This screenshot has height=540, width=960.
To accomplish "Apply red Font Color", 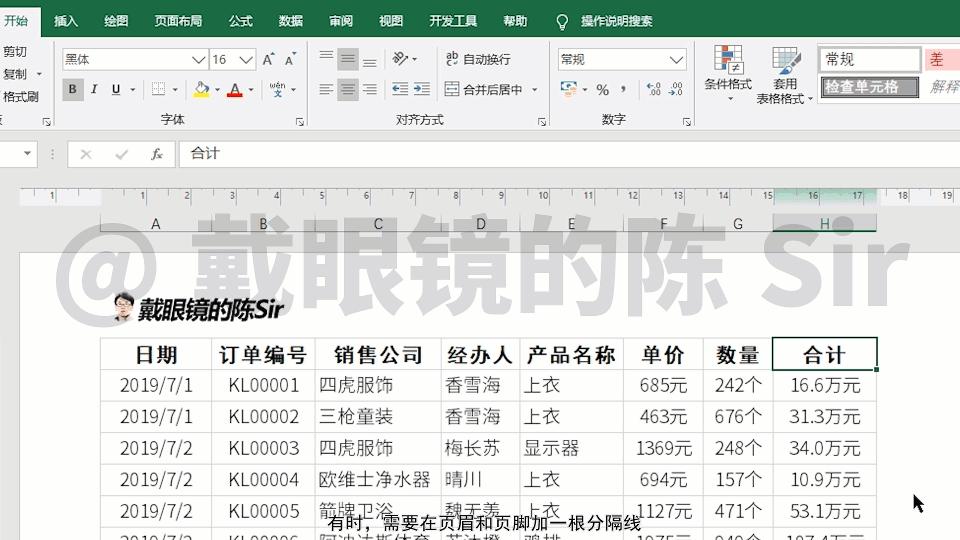I will pyautogui.click(x=234, y=89).
